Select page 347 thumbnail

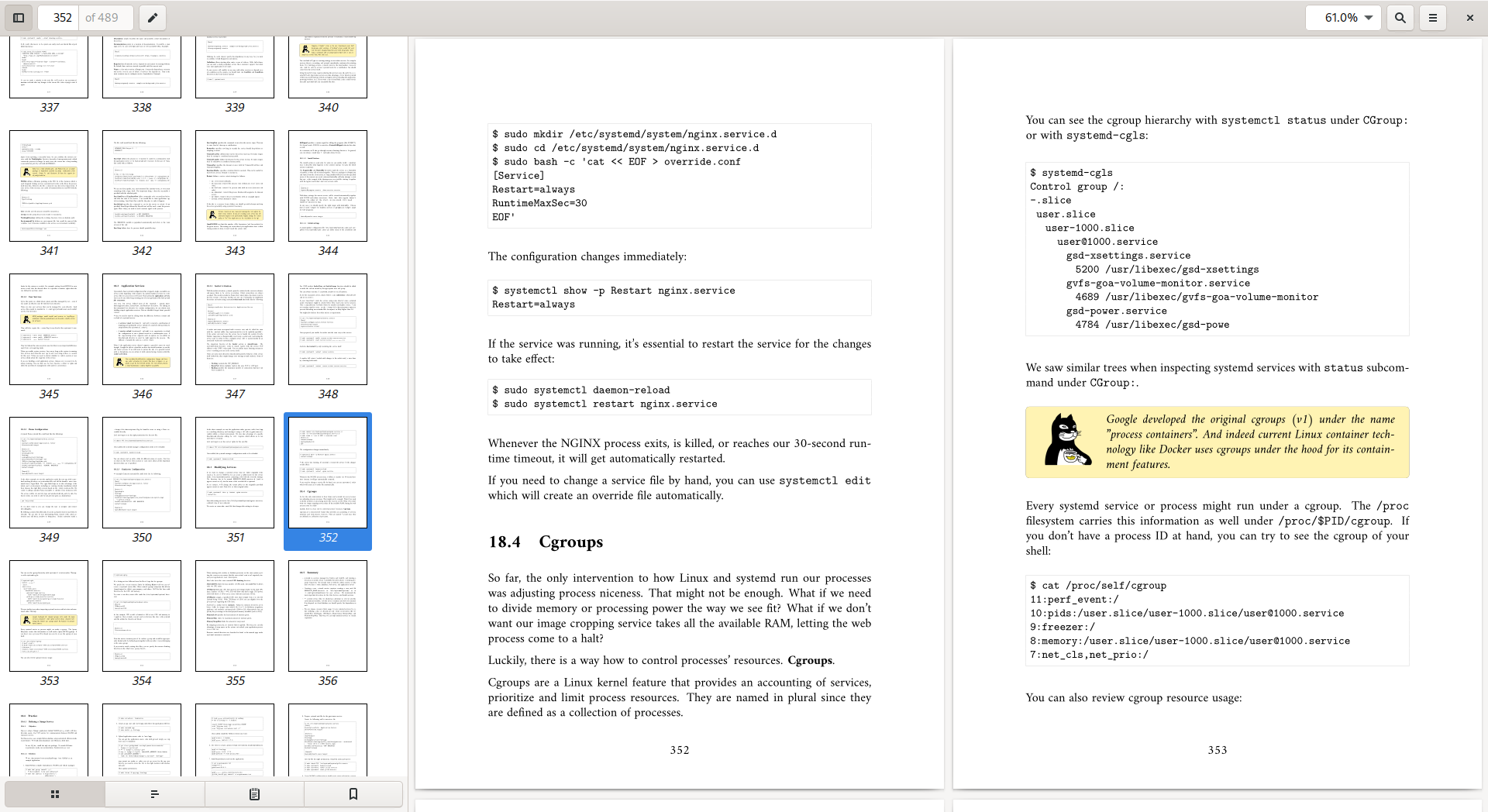coord(235,329)
